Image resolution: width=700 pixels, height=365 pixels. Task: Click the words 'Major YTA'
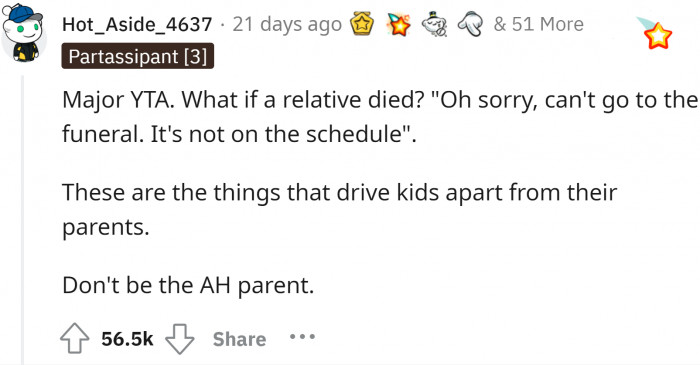[118, 100]
